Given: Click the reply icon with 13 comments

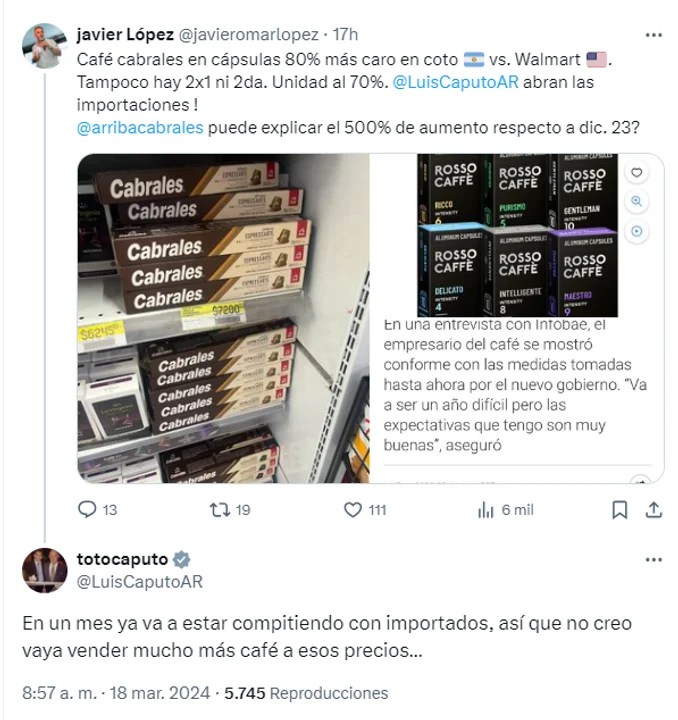Looking at the screenshot, I should 87,510.
